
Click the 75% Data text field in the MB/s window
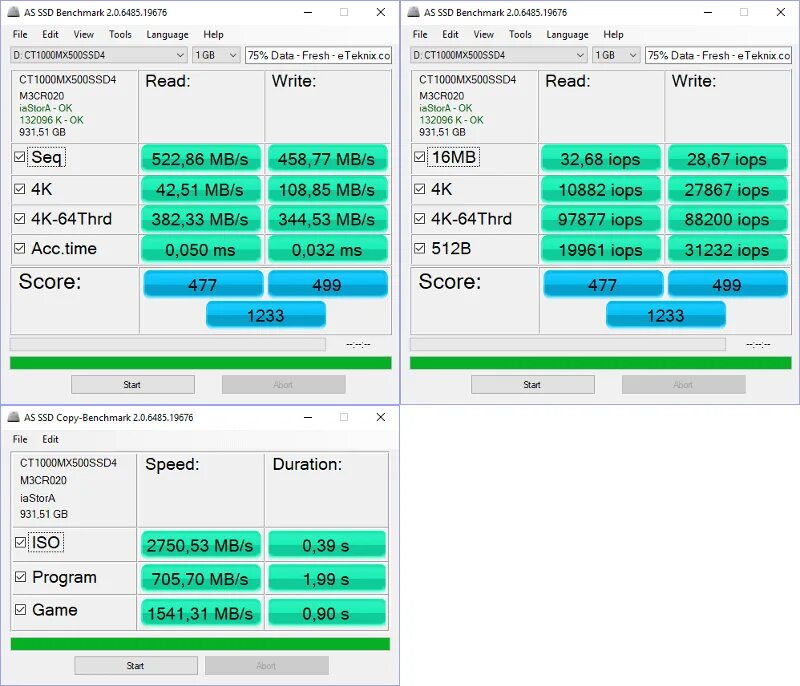coord(318,55)
